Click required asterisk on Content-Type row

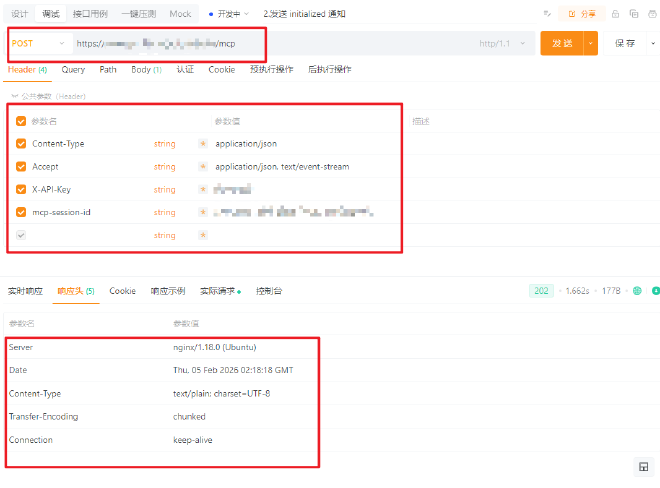203,144
